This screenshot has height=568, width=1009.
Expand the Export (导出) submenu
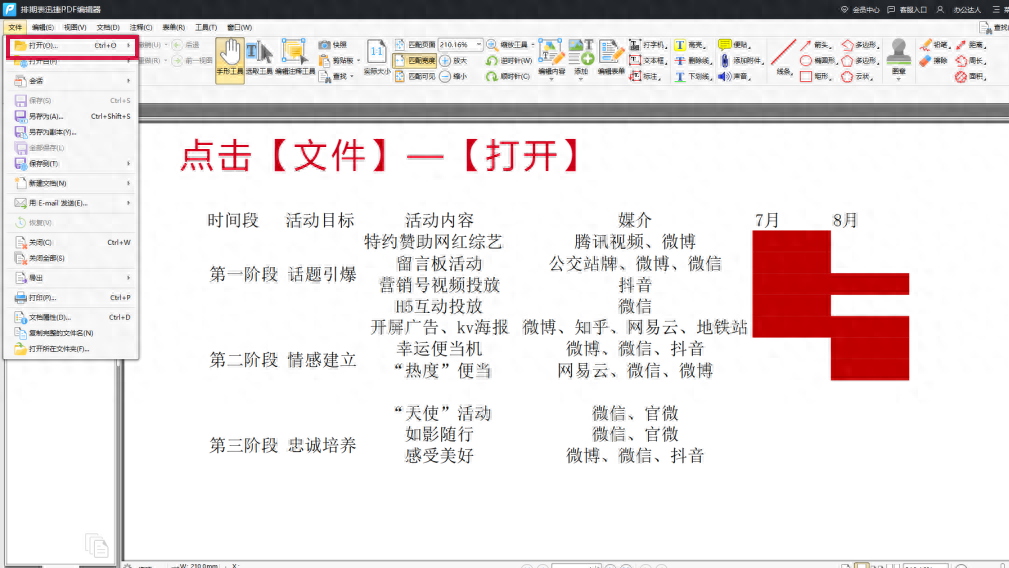pos(71,278)
